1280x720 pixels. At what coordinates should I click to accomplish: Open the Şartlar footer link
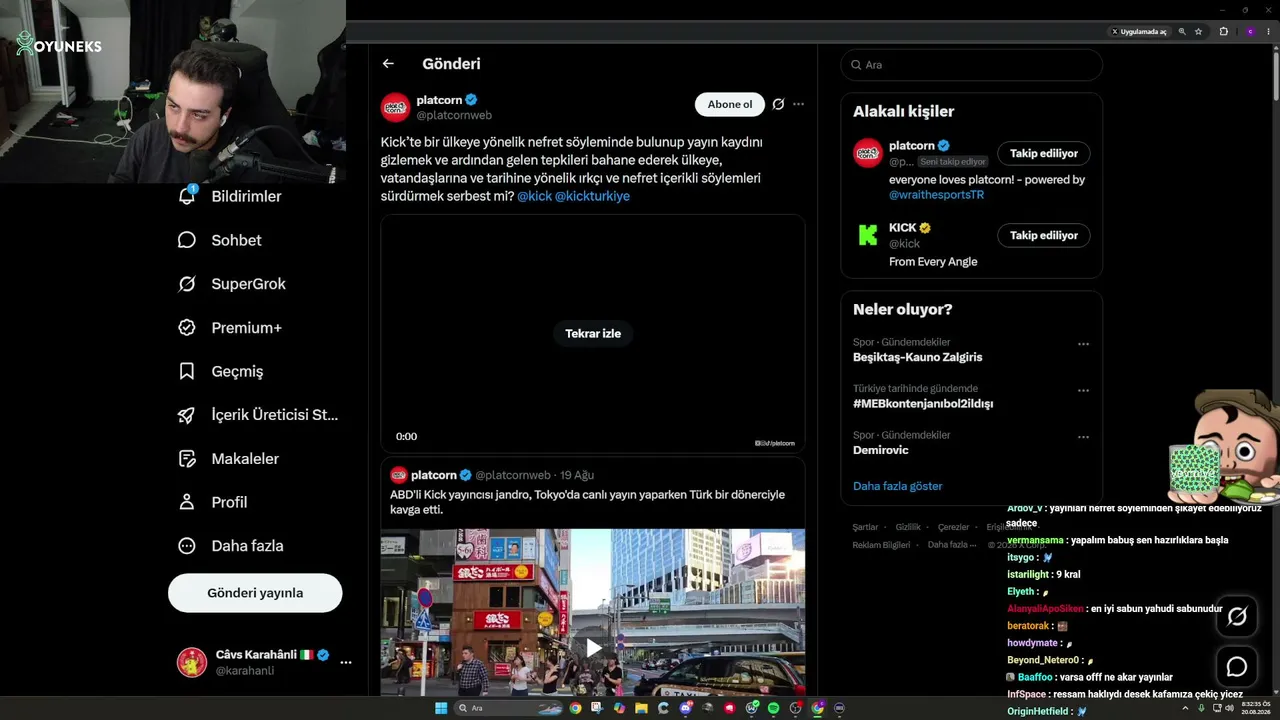865,527
